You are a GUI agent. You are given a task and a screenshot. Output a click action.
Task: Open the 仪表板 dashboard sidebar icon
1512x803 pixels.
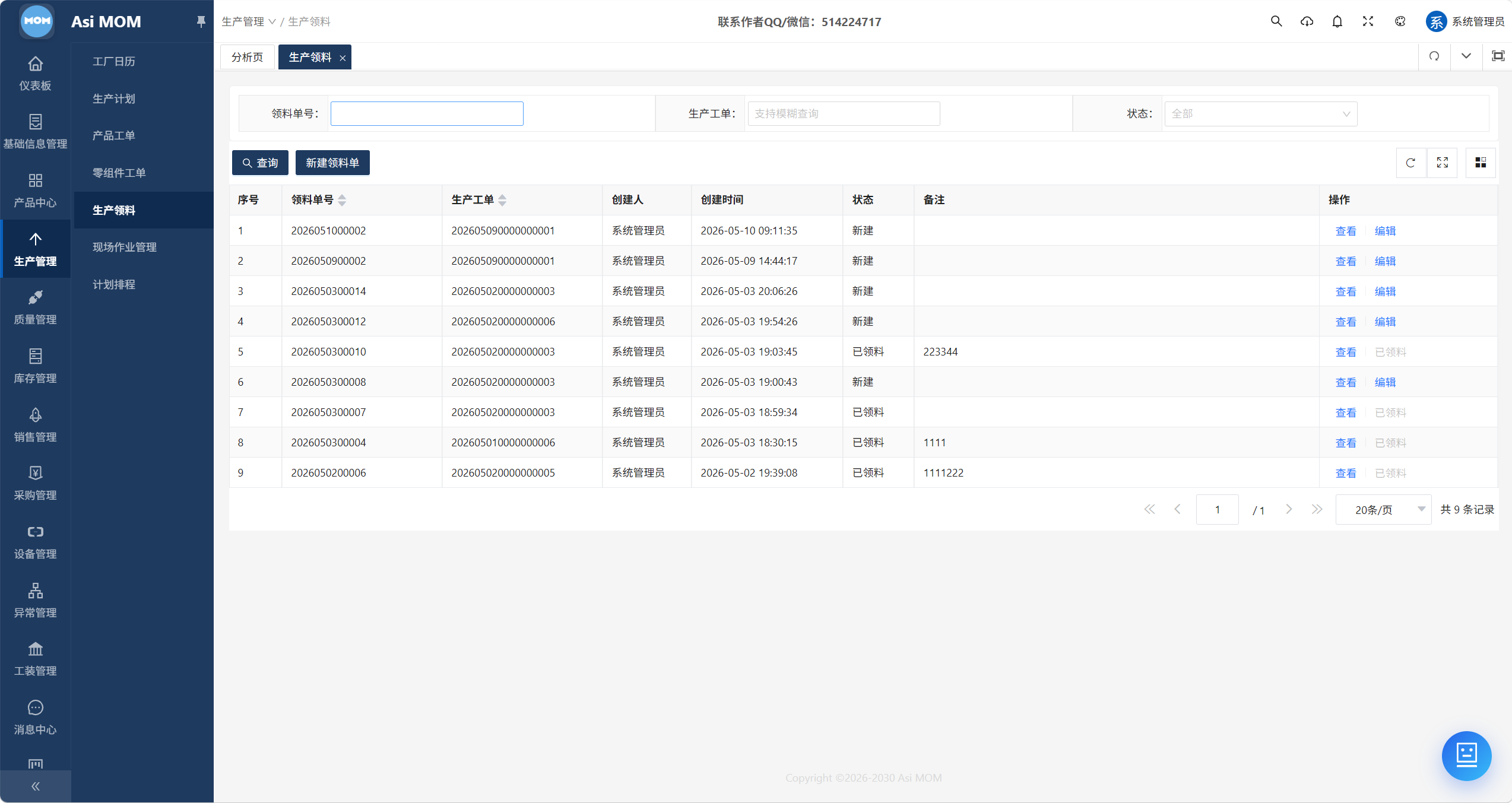(x=35, y=74)
